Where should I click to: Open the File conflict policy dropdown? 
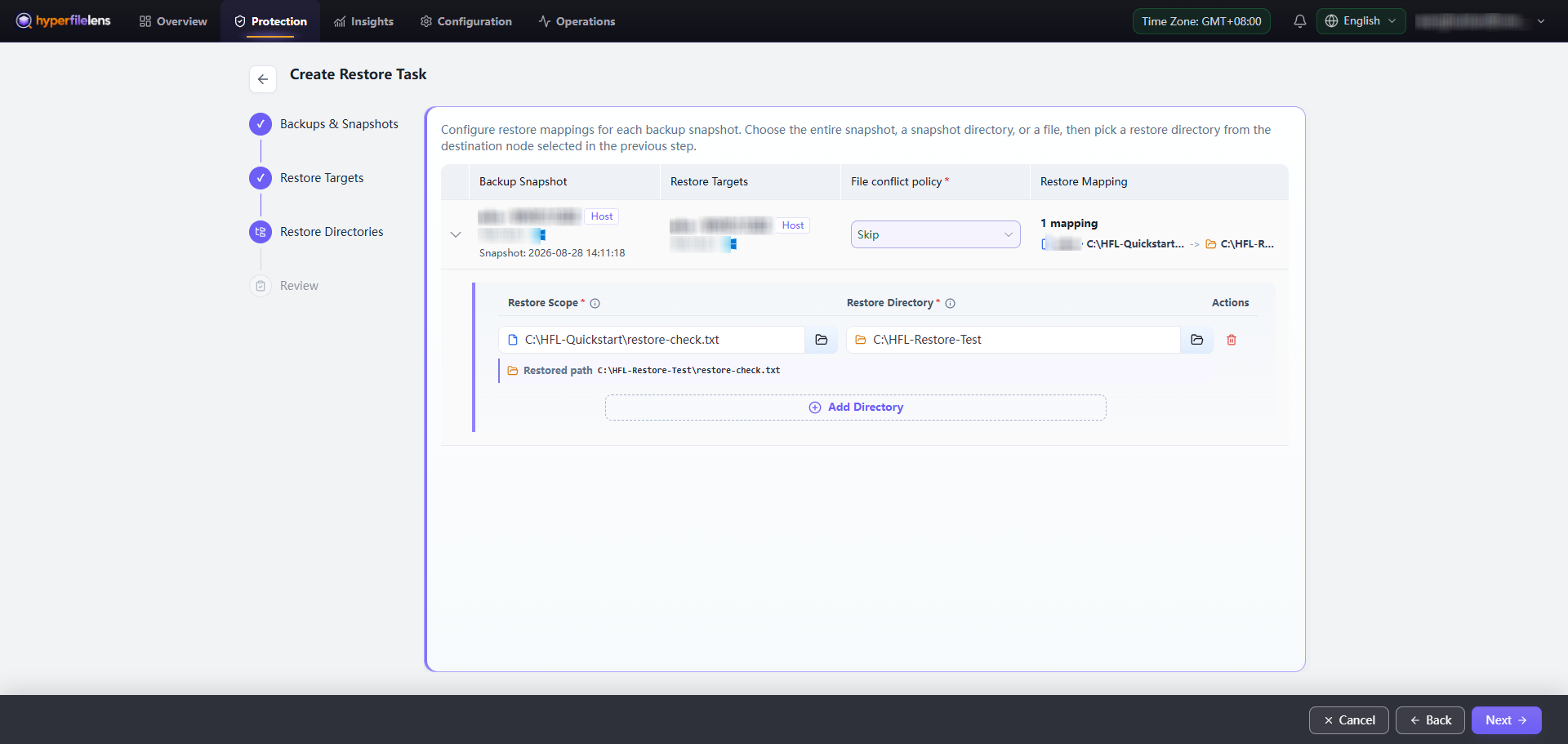936,234
